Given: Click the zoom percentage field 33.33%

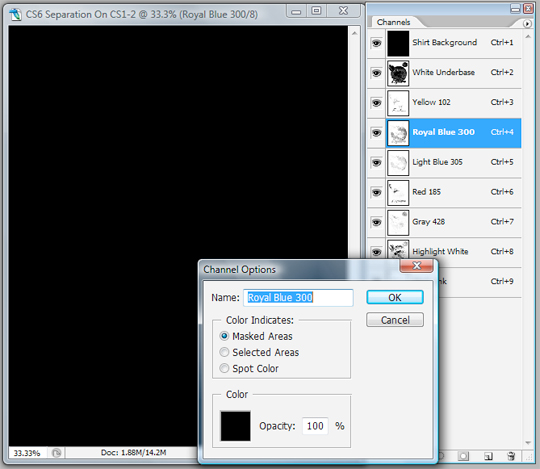Looking at the screenshot, I should [x=27, y=453].
